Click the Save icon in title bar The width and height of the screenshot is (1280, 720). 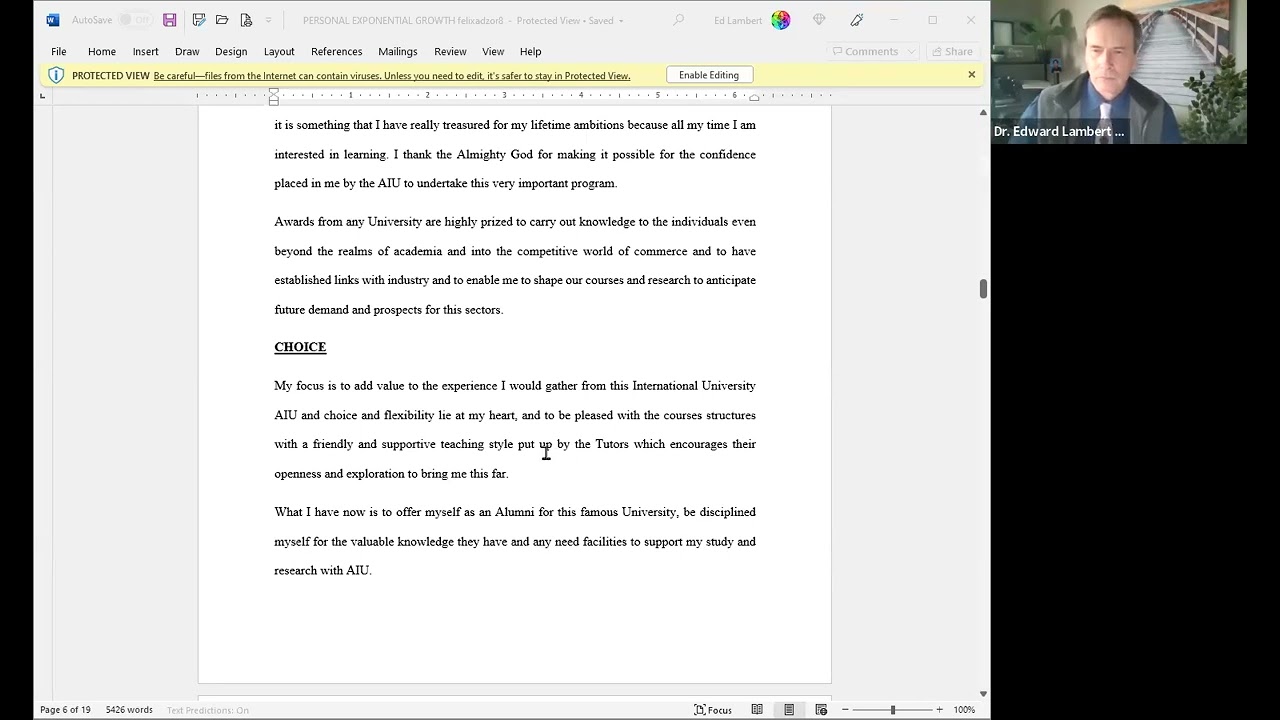(170, 20)
